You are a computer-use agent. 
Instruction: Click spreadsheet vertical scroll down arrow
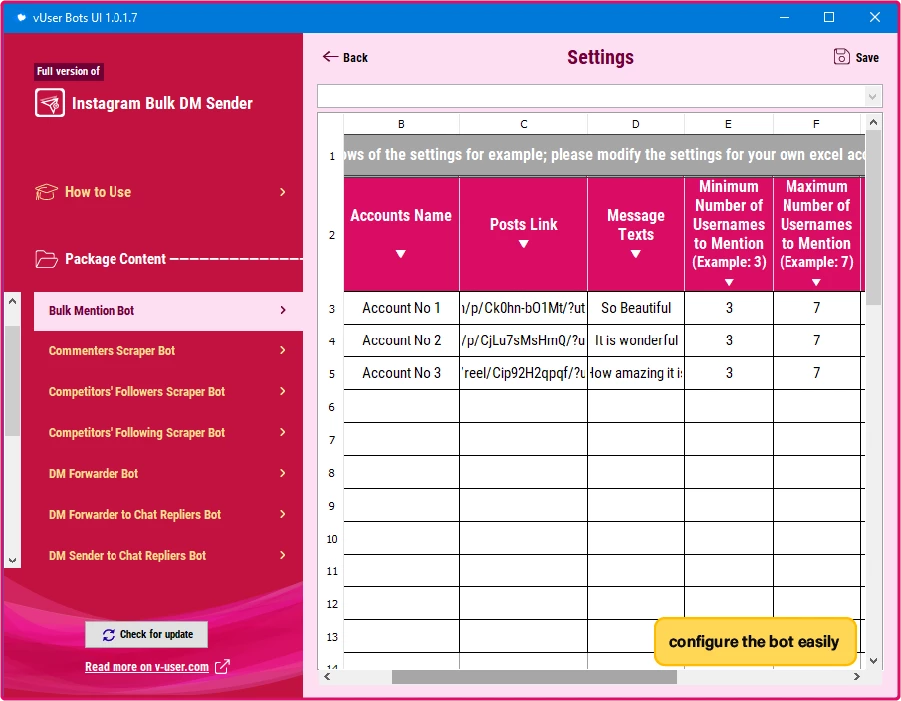[x=873, y=661]
